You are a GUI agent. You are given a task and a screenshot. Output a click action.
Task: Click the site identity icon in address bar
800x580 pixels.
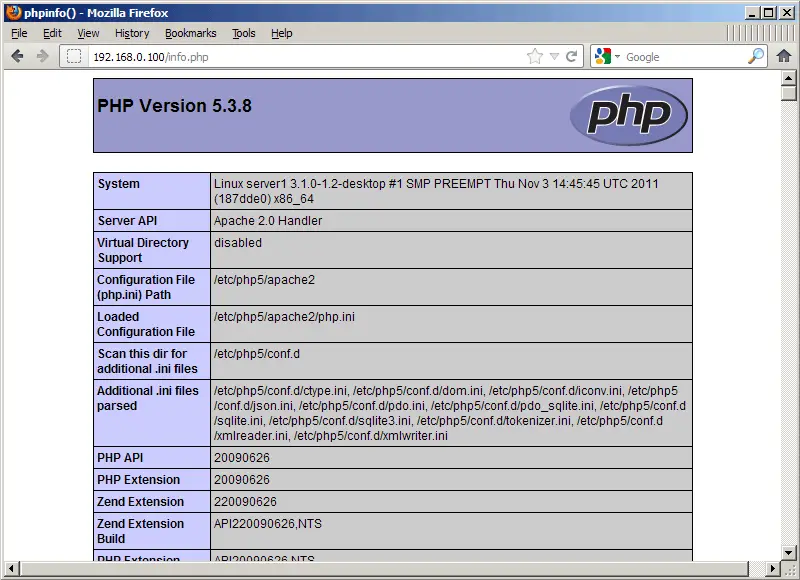pos(74,56)
